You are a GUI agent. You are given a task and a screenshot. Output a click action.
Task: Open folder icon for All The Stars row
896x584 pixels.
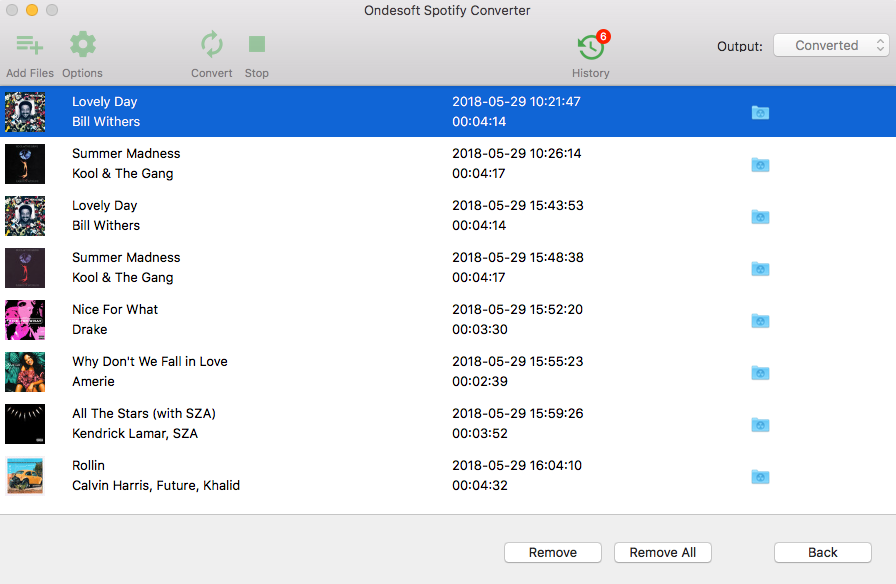coord(760,425)
